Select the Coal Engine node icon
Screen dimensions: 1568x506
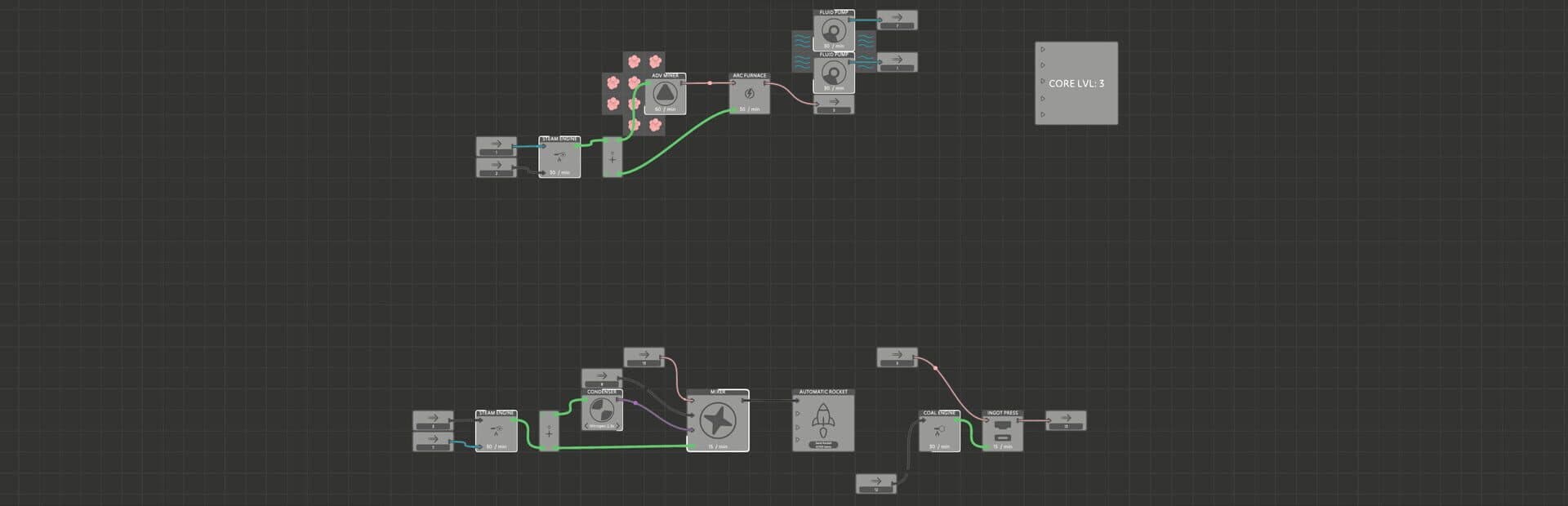939,430
